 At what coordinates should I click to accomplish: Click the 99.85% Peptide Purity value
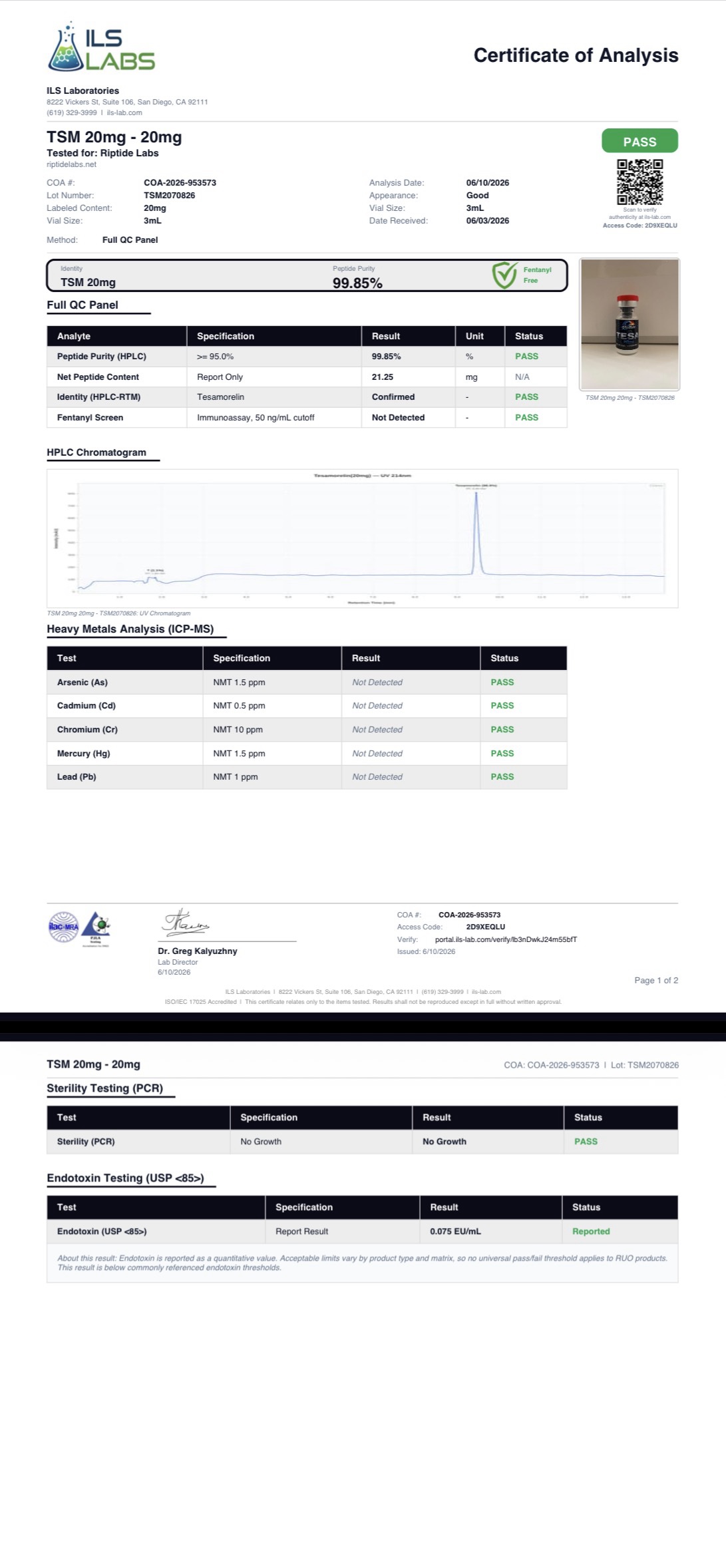357,283
